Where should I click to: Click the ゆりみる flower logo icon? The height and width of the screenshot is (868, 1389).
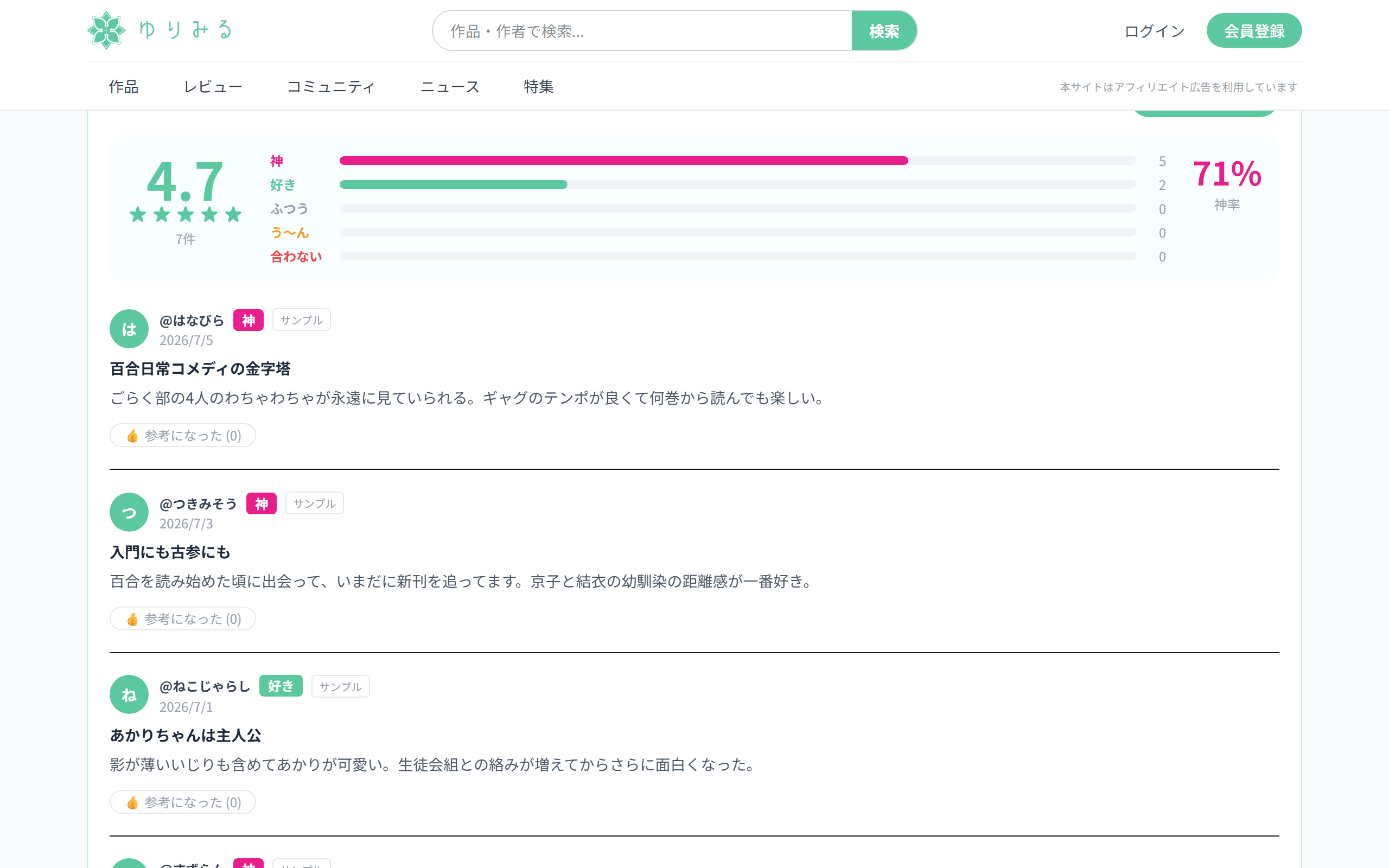(x=107, y=30)
